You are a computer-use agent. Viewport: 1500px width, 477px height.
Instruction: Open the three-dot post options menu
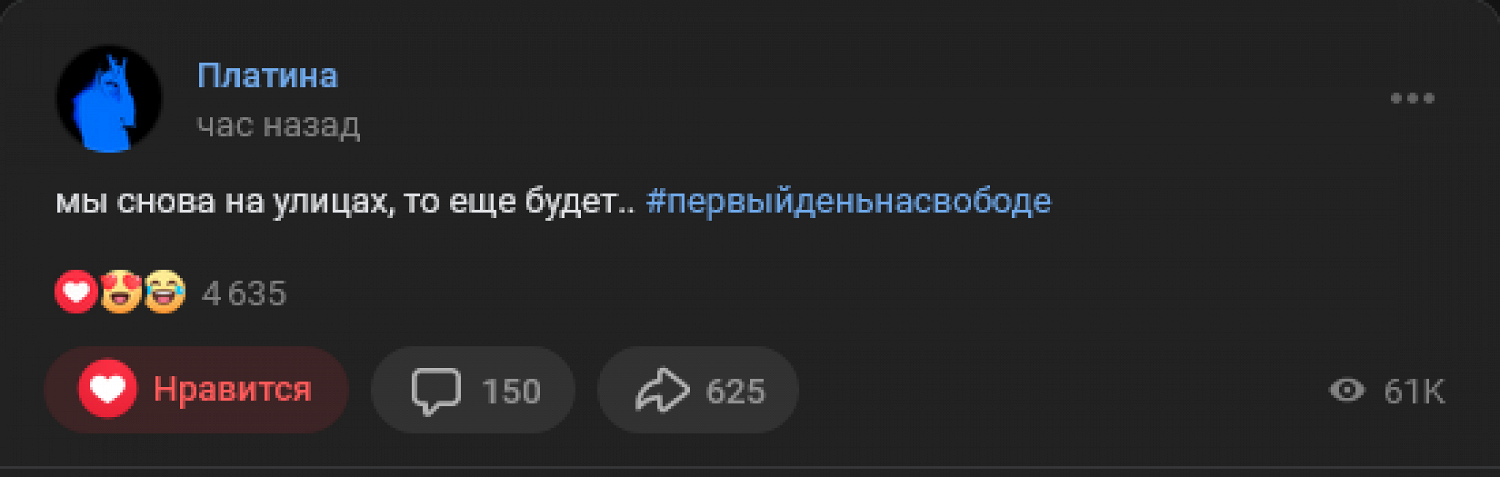point(1413,98)
